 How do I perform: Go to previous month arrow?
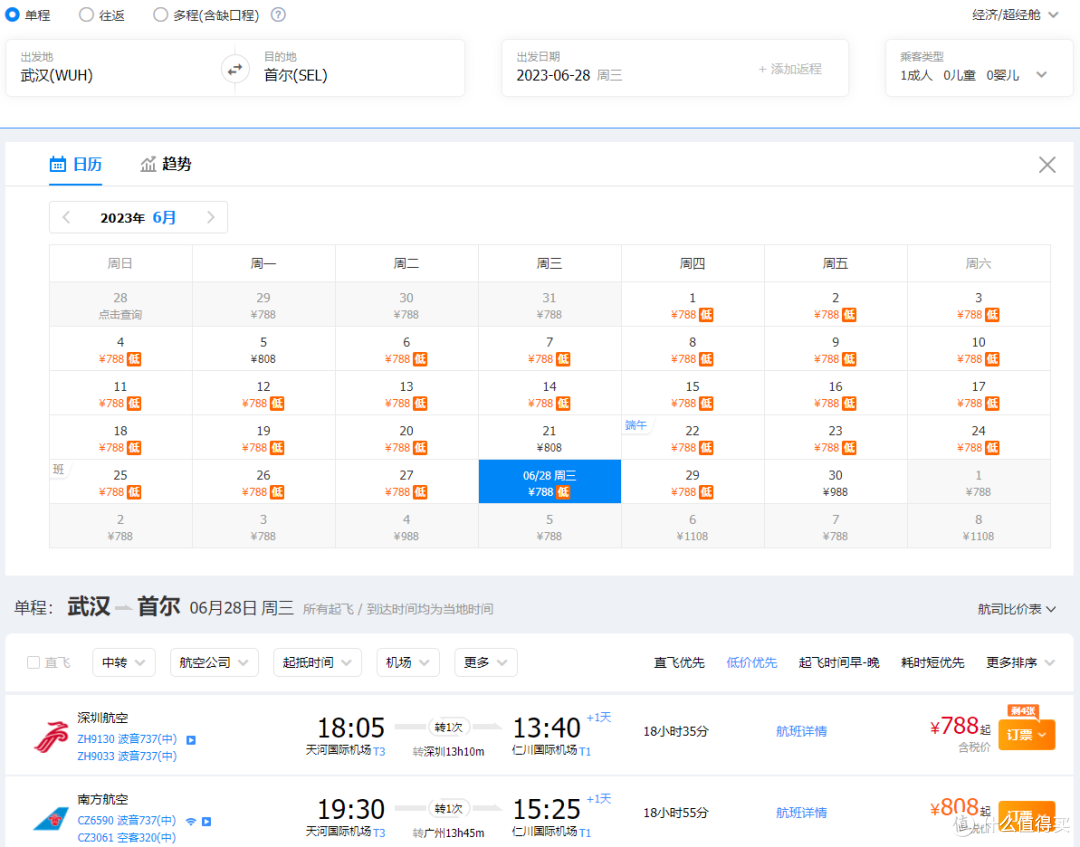click(67, 218)
